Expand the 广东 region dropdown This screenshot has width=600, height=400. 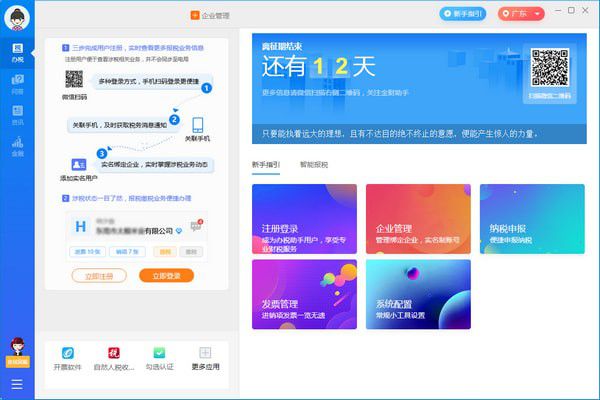[x=521, y=14]
